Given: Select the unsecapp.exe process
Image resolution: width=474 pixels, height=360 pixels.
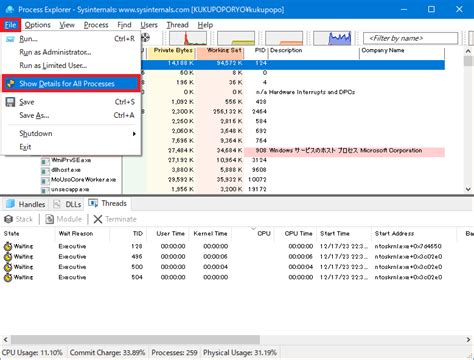Looking at the screenshot, I should point(70,189).
